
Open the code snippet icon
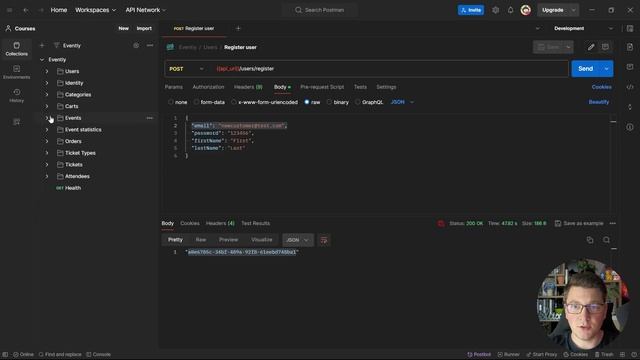630,87
